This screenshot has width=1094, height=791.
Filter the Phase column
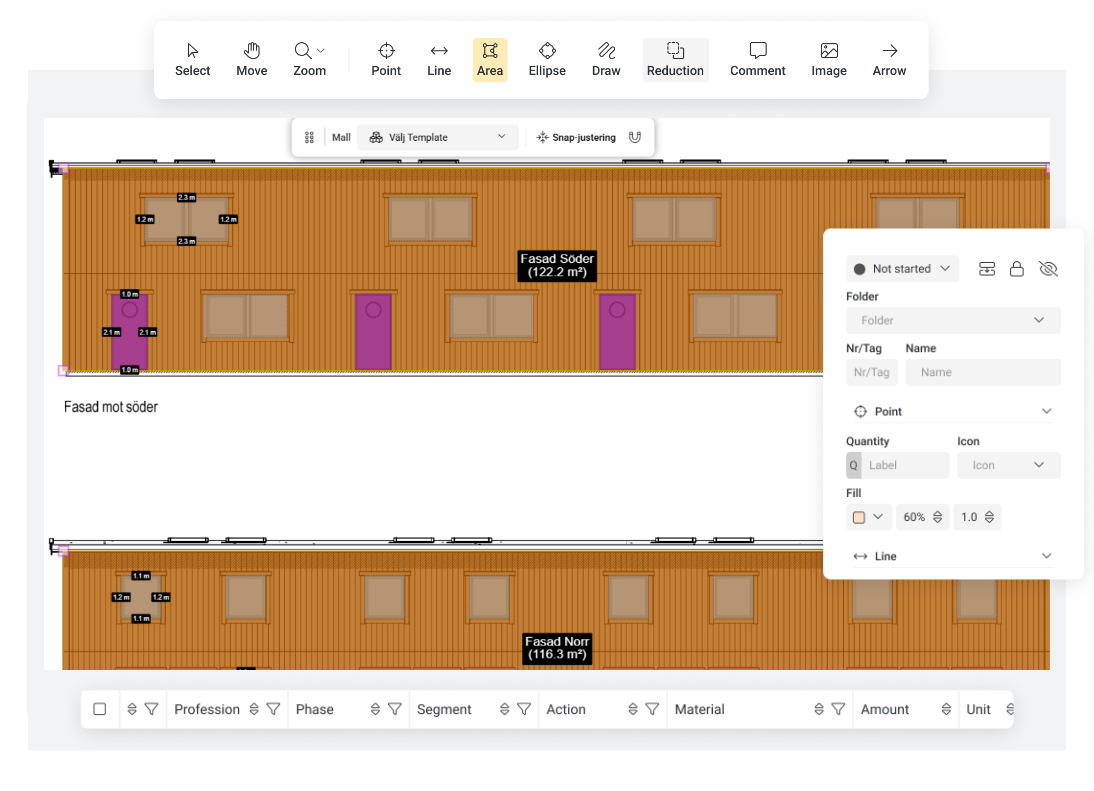[x=395, y=709]
